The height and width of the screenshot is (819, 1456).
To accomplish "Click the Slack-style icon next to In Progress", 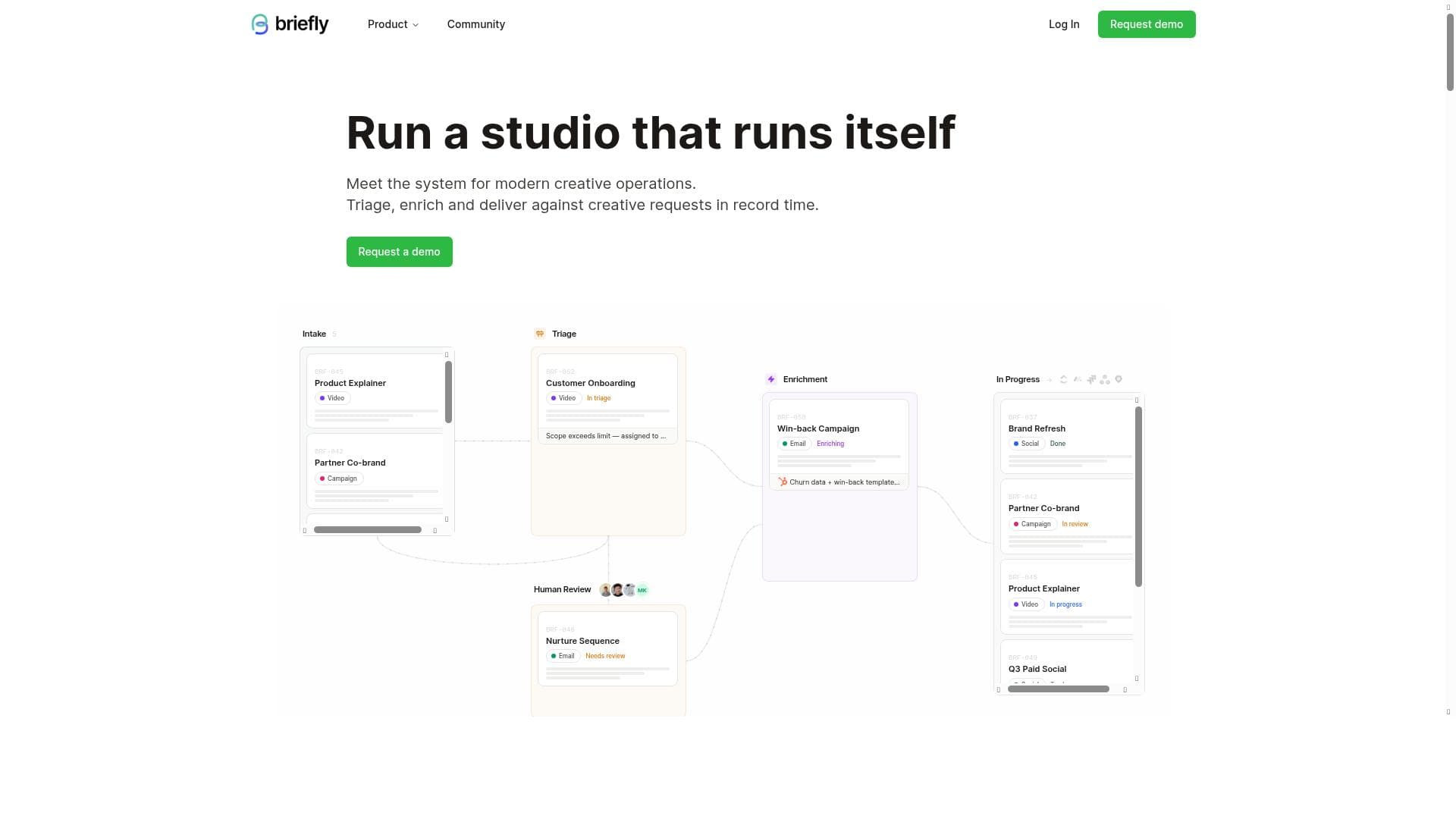I will click(1091, 379).
